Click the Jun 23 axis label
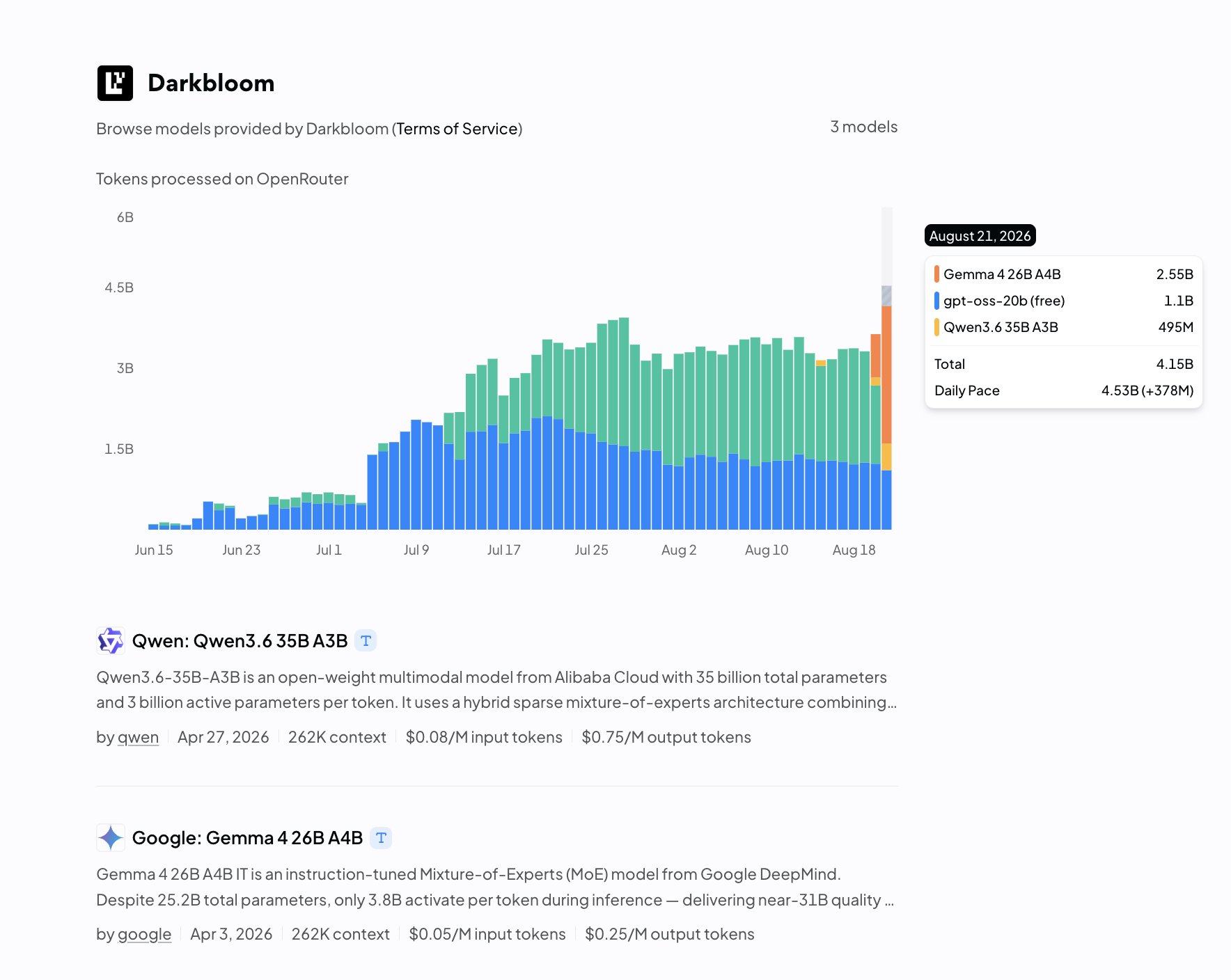This screenshot has width=1231, height=980. (242, 550)
